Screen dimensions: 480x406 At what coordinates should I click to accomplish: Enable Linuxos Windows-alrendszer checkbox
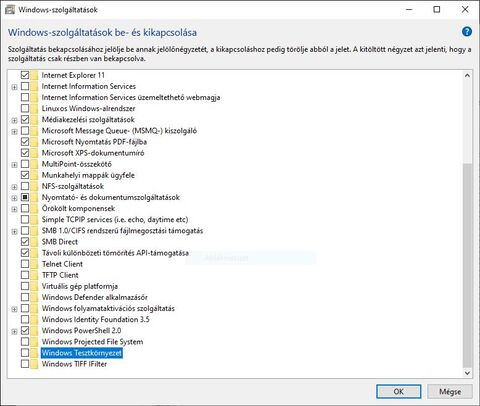(x=25, y=108)
